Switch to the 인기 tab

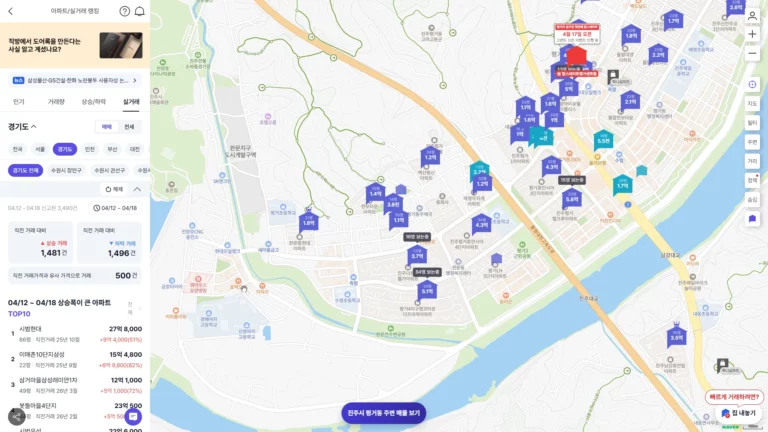[18, 101]
